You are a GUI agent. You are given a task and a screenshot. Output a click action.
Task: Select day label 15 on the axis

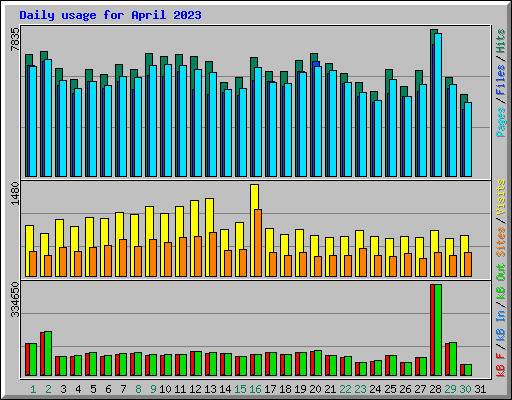(x=240, y=389)
